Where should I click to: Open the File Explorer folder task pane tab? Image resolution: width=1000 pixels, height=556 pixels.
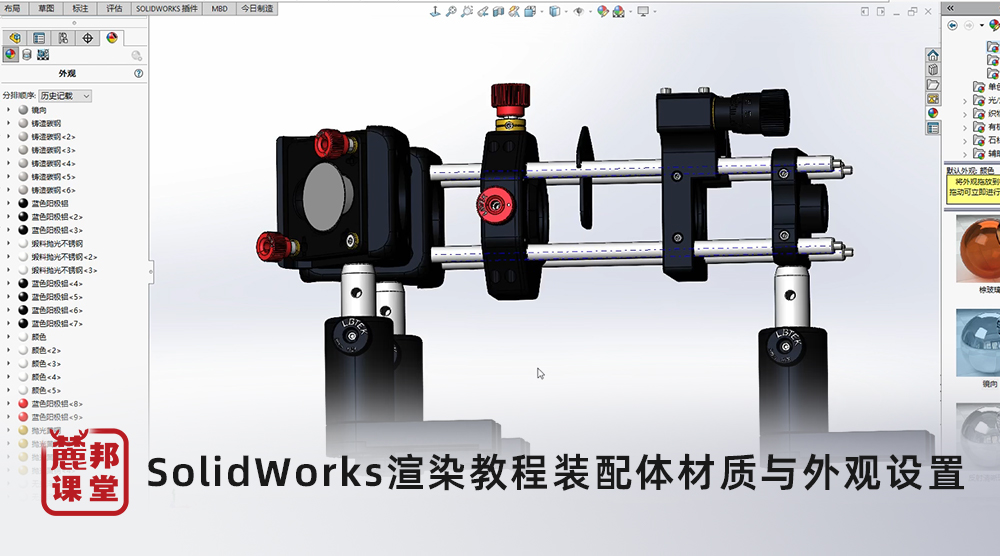click(933, 84)
